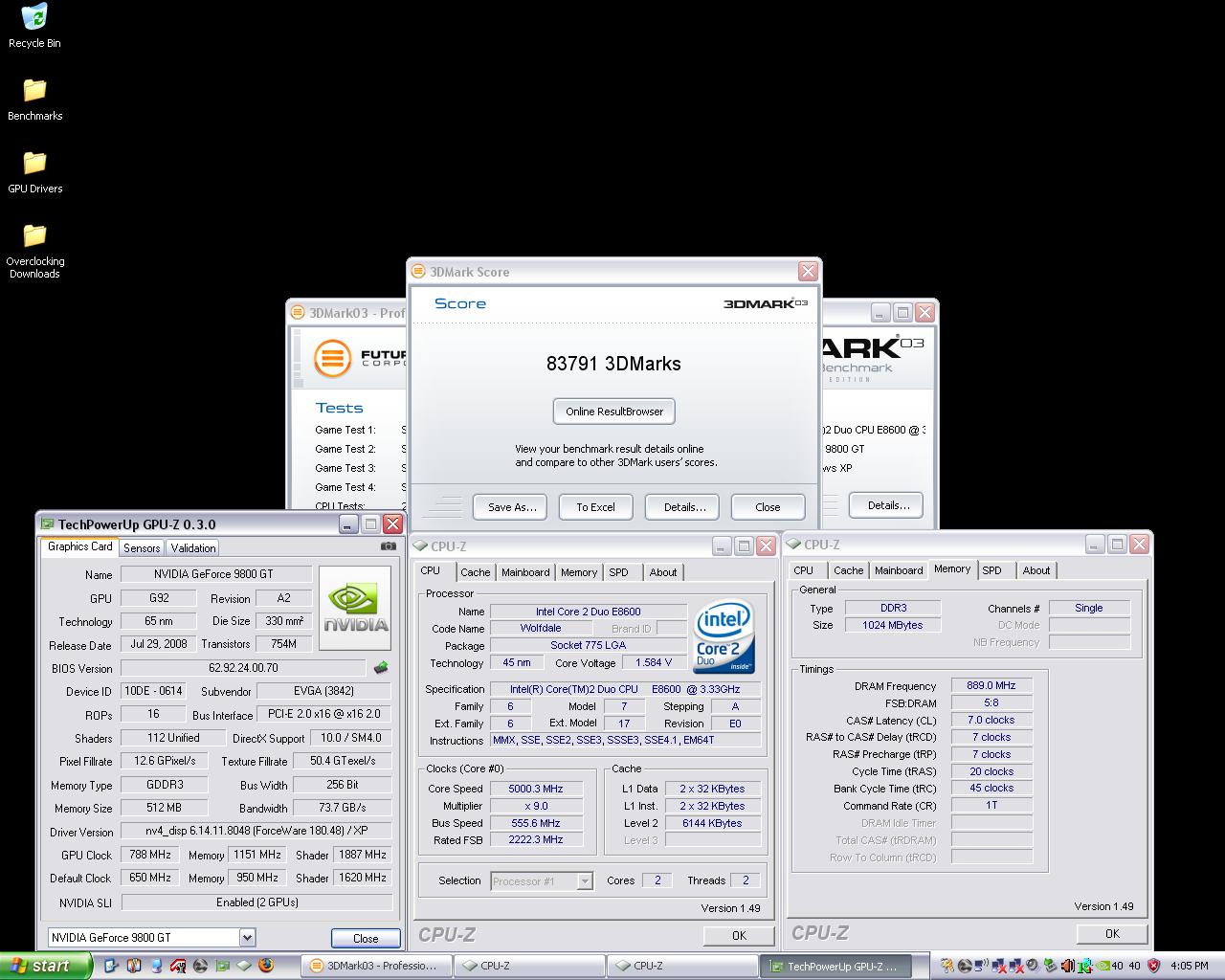Click OK in right CPU-Z Memory window
Screen dimensions: 1225x980
(1112, 933)
